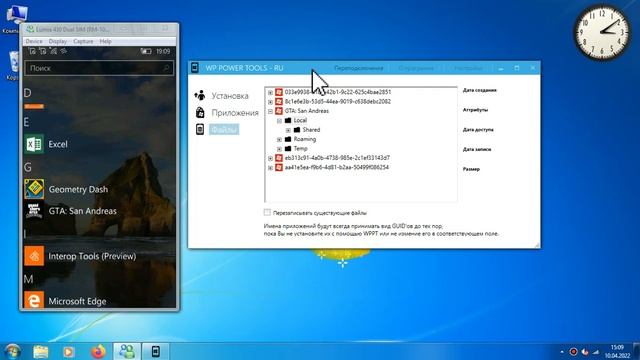Expand the Roaming folder node

tap(279, 140)
